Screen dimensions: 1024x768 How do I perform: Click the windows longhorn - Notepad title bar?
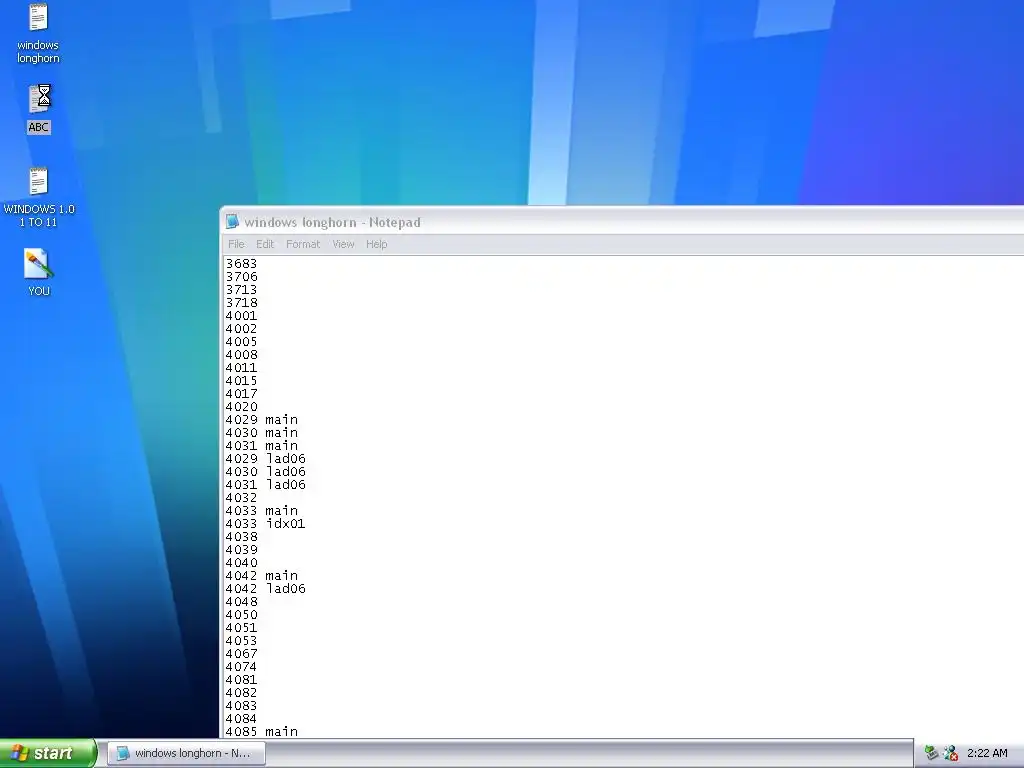(624, 222)
